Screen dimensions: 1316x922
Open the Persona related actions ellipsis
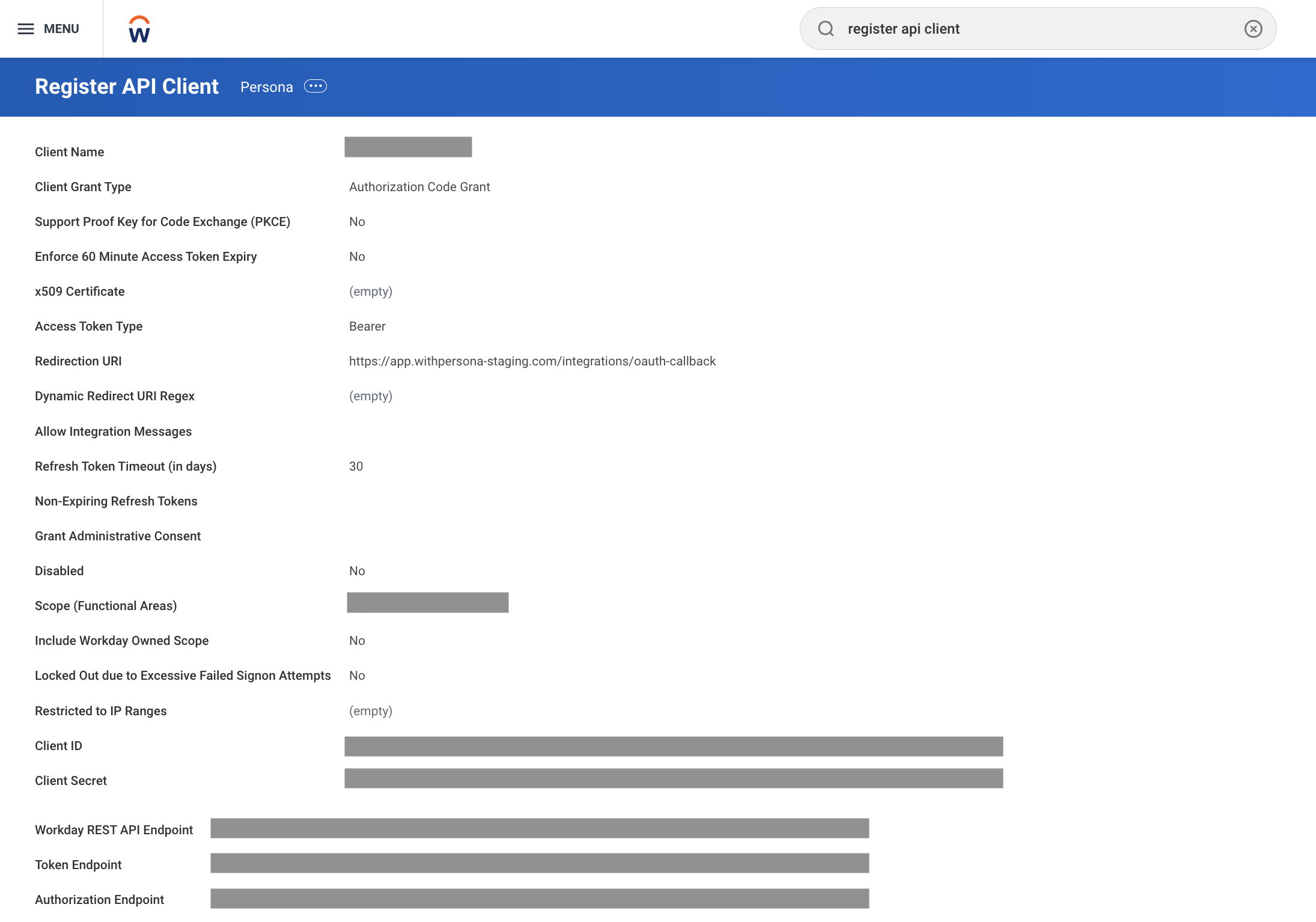(315, 87)
